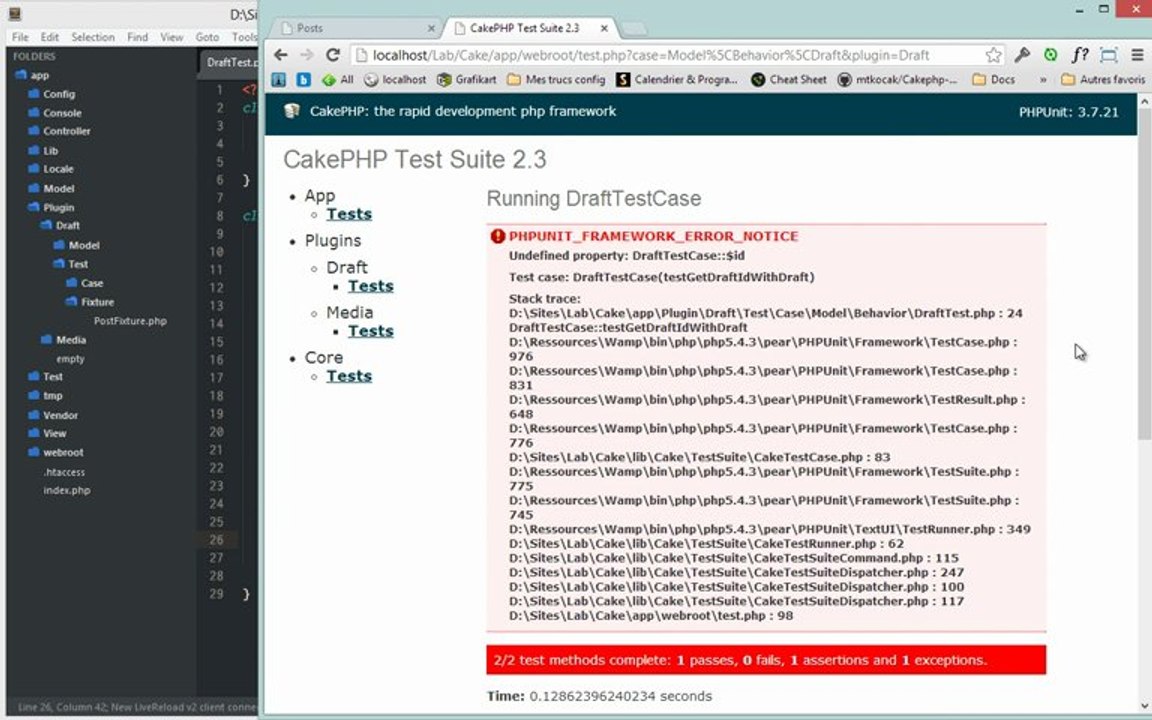
Task: Click line number 26 in editor gutter
Action: click(216, 540)
